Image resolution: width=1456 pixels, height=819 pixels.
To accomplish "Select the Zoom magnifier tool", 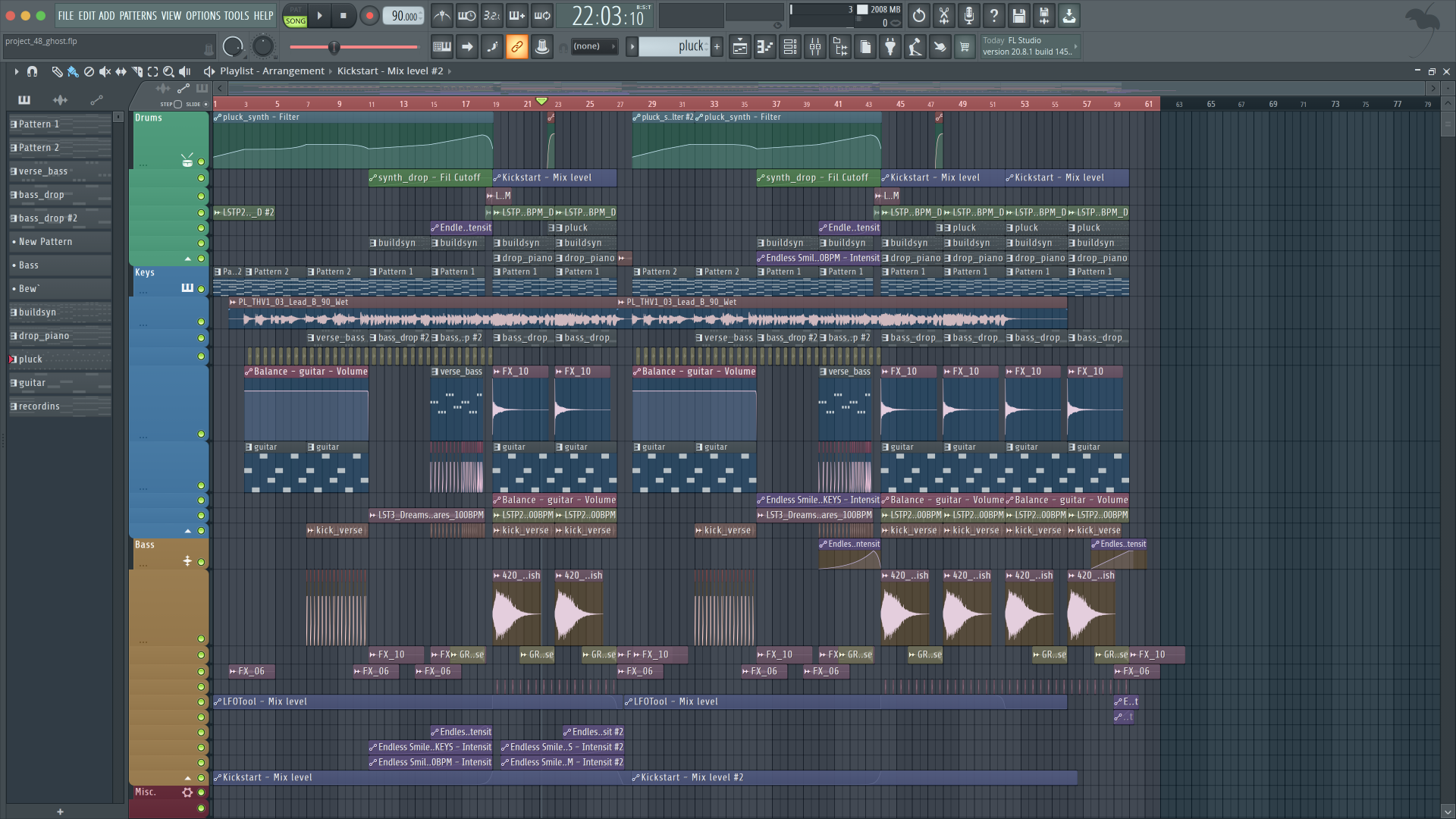I will coord(168,71).
